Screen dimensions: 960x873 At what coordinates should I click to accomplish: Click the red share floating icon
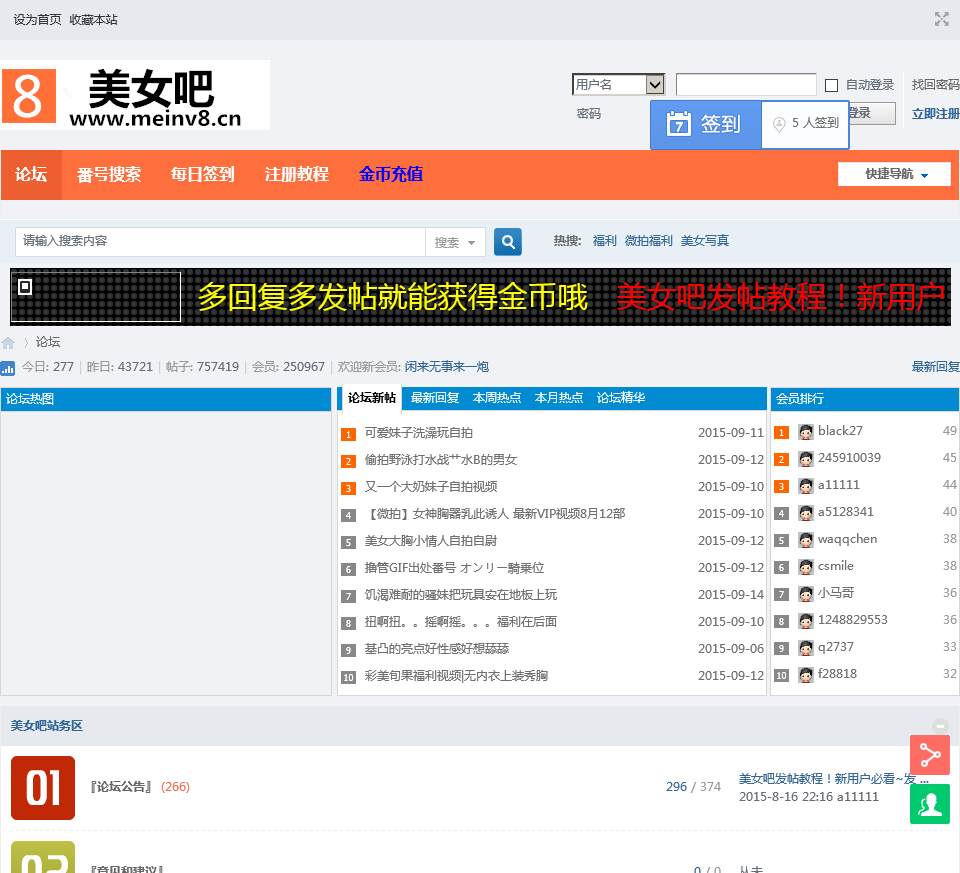[929, 755]
